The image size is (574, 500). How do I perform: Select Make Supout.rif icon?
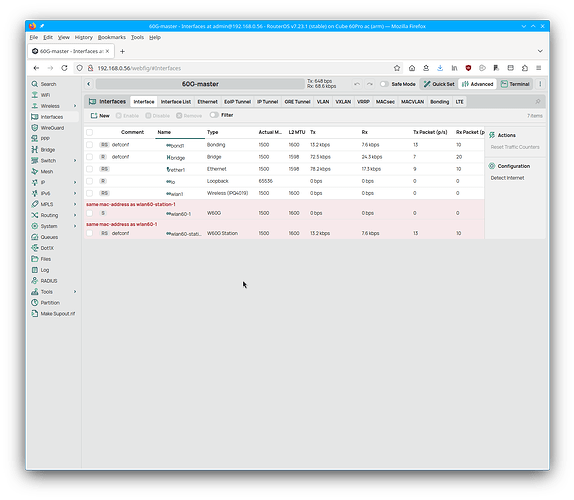[35, 314]
